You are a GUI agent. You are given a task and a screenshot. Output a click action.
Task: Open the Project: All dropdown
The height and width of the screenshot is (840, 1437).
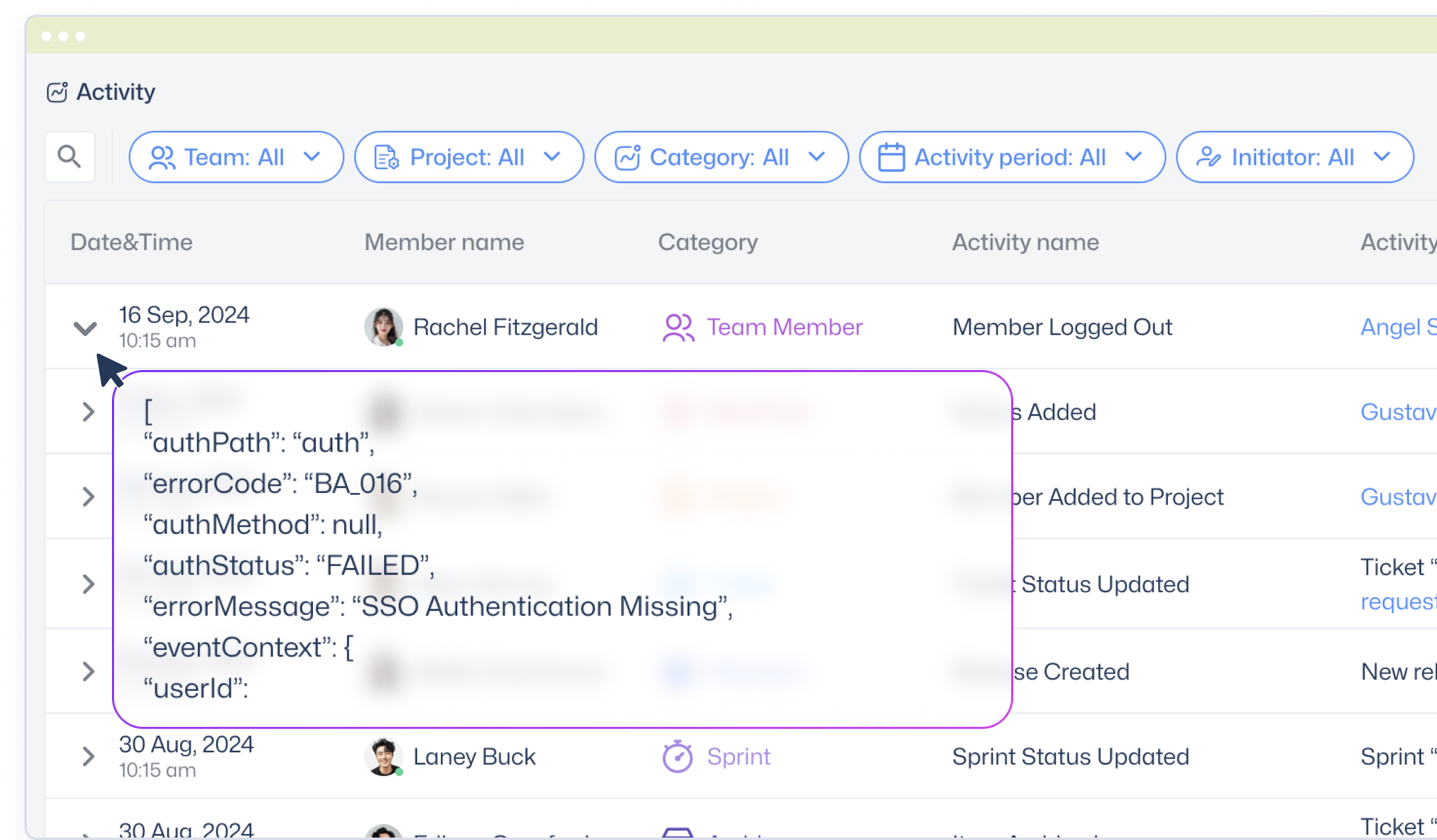tap(469, 157)
